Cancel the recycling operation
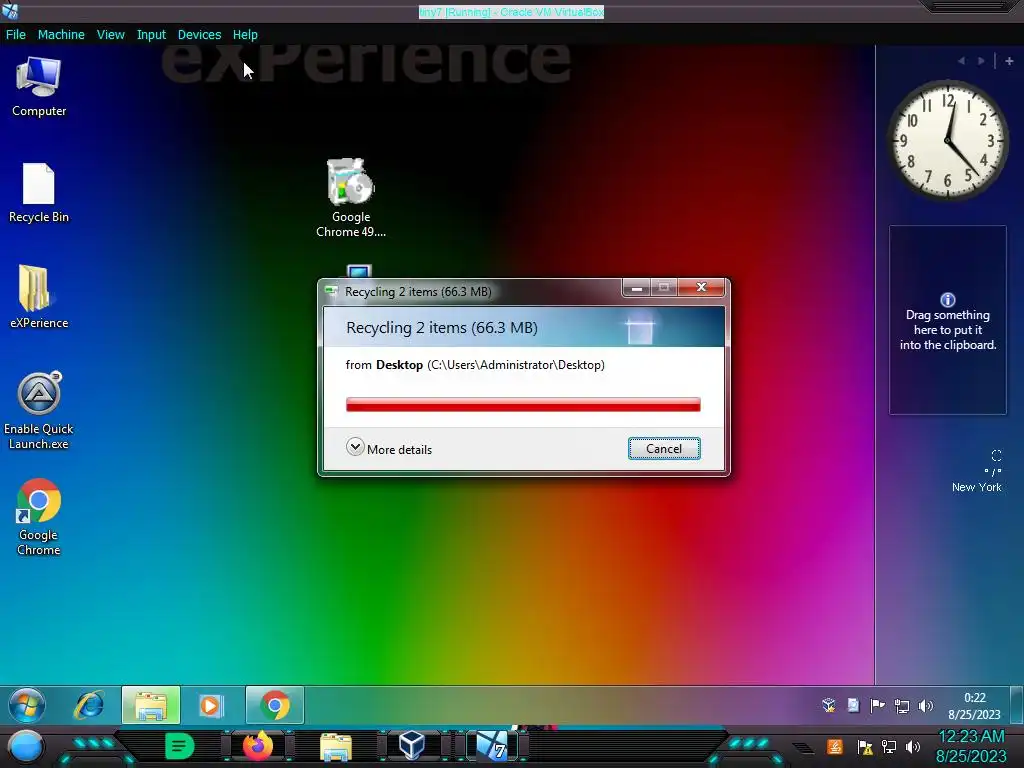1024x768 pixels. 664,449
